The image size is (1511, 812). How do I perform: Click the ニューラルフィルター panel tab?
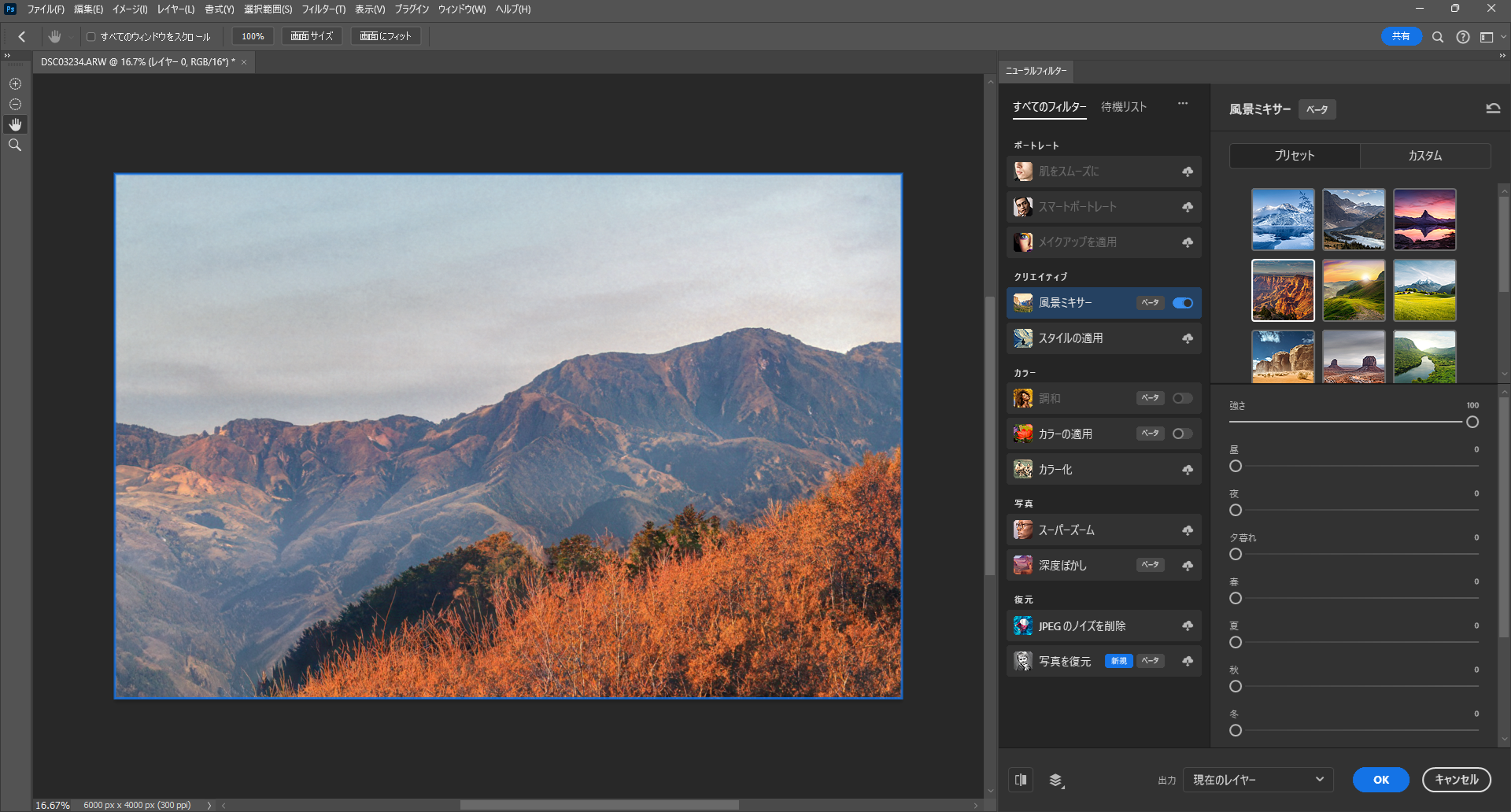1036,71
